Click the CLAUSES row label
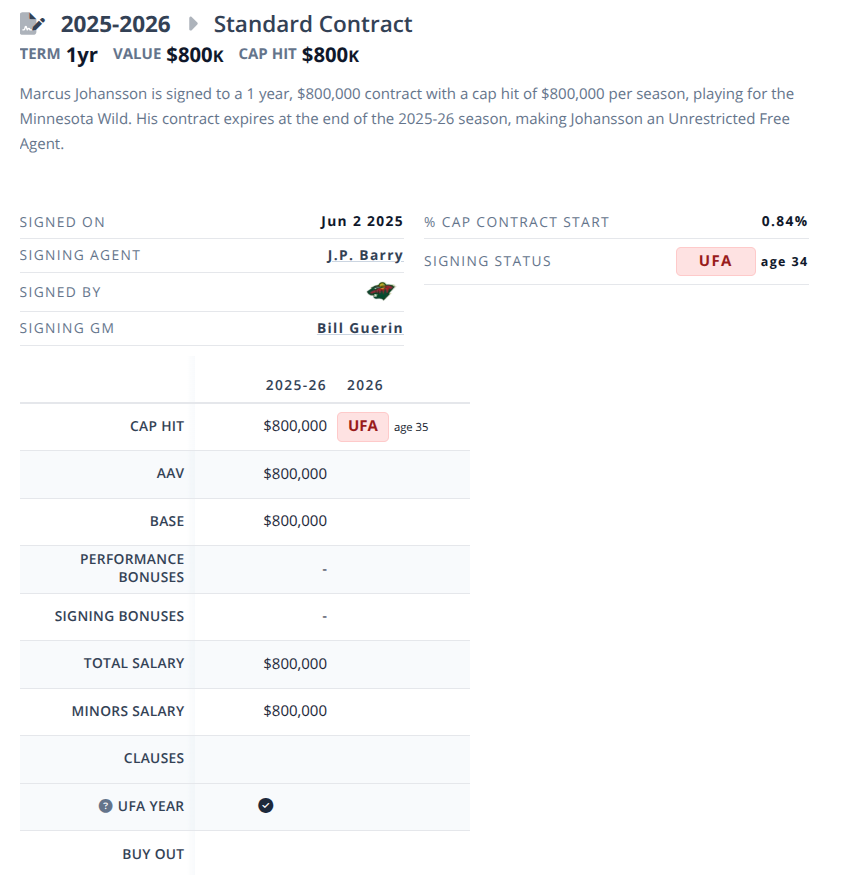841x875 pixels. click(154, 758)
